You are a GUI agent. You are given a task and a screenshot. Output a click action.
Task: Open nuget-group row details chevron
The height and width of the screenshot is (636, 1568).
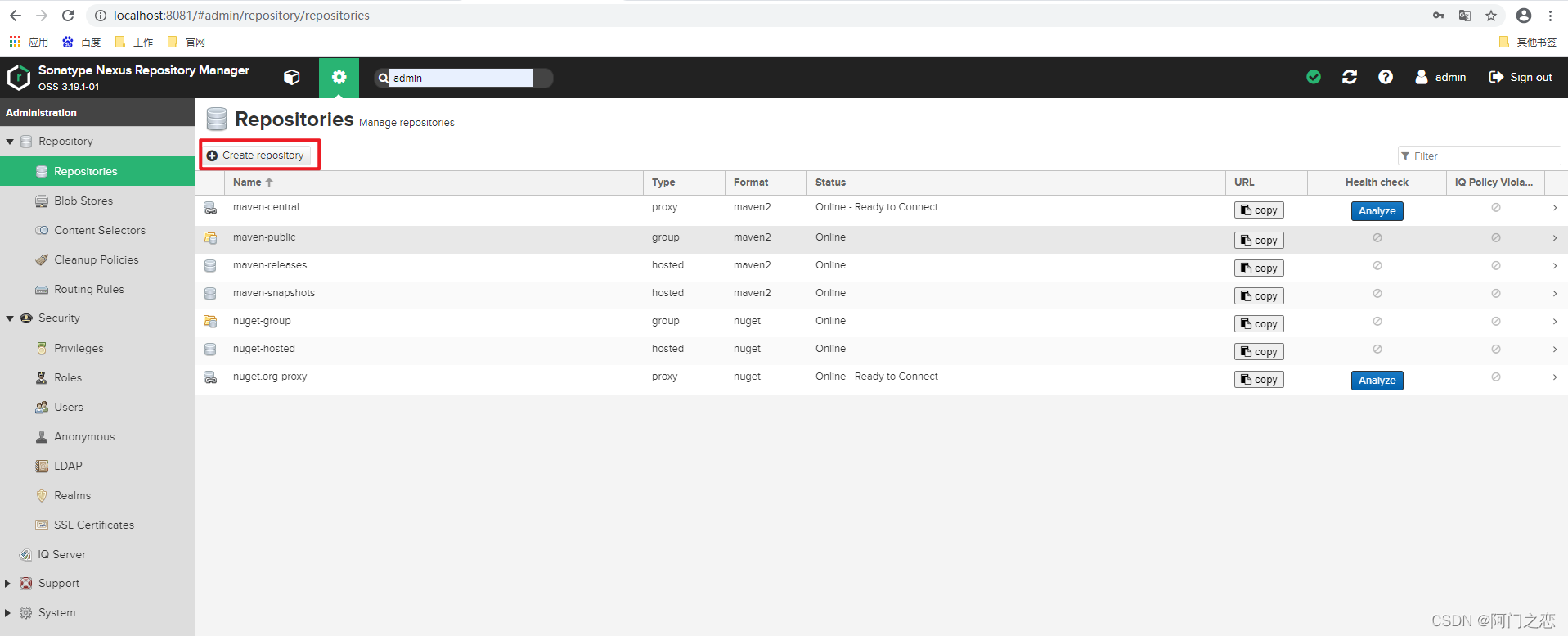1555,322
